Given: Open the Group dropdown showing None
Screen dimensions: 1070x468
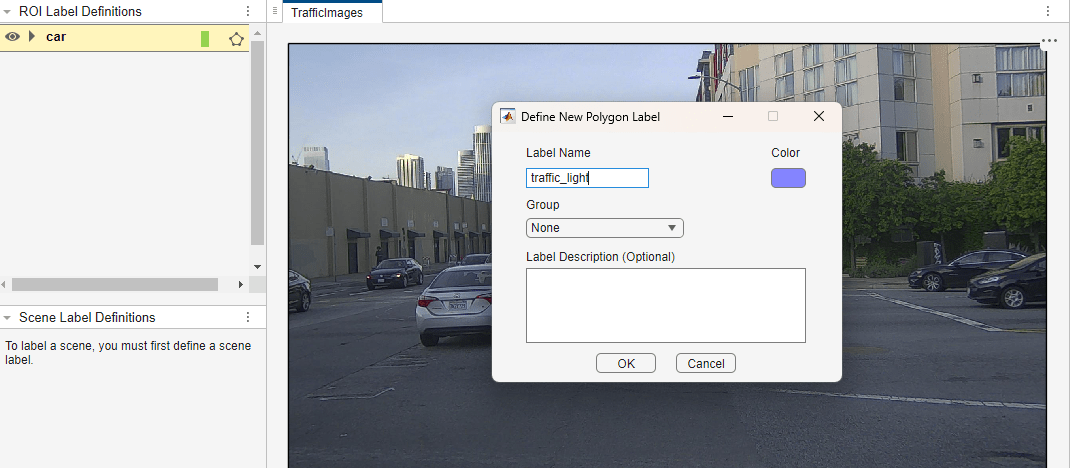Looking at the screenshot, I should pos(605,228).
